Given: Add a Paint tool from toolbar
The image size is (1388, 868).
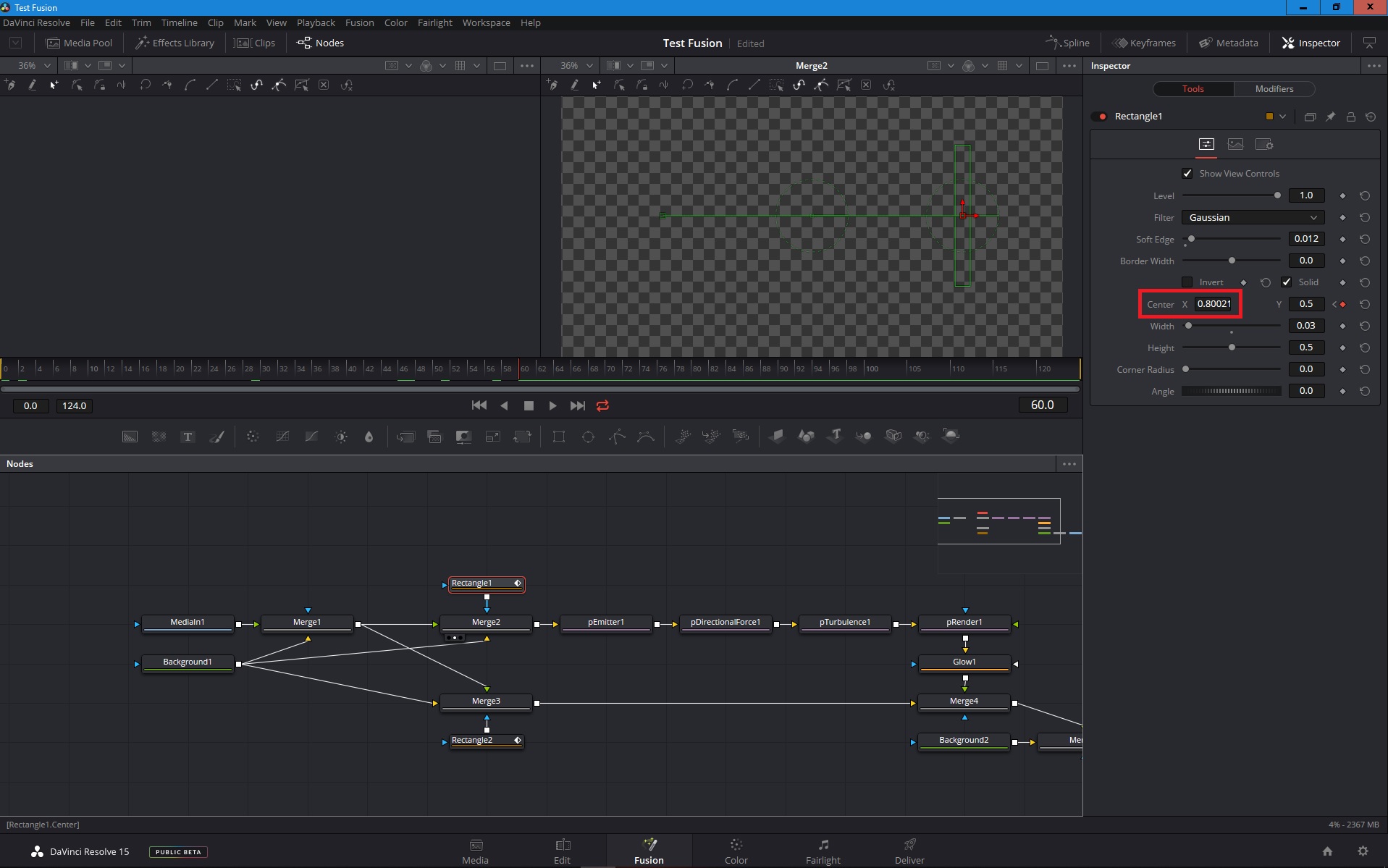Looking at the screenshot, I should click(x=216, y=437).
